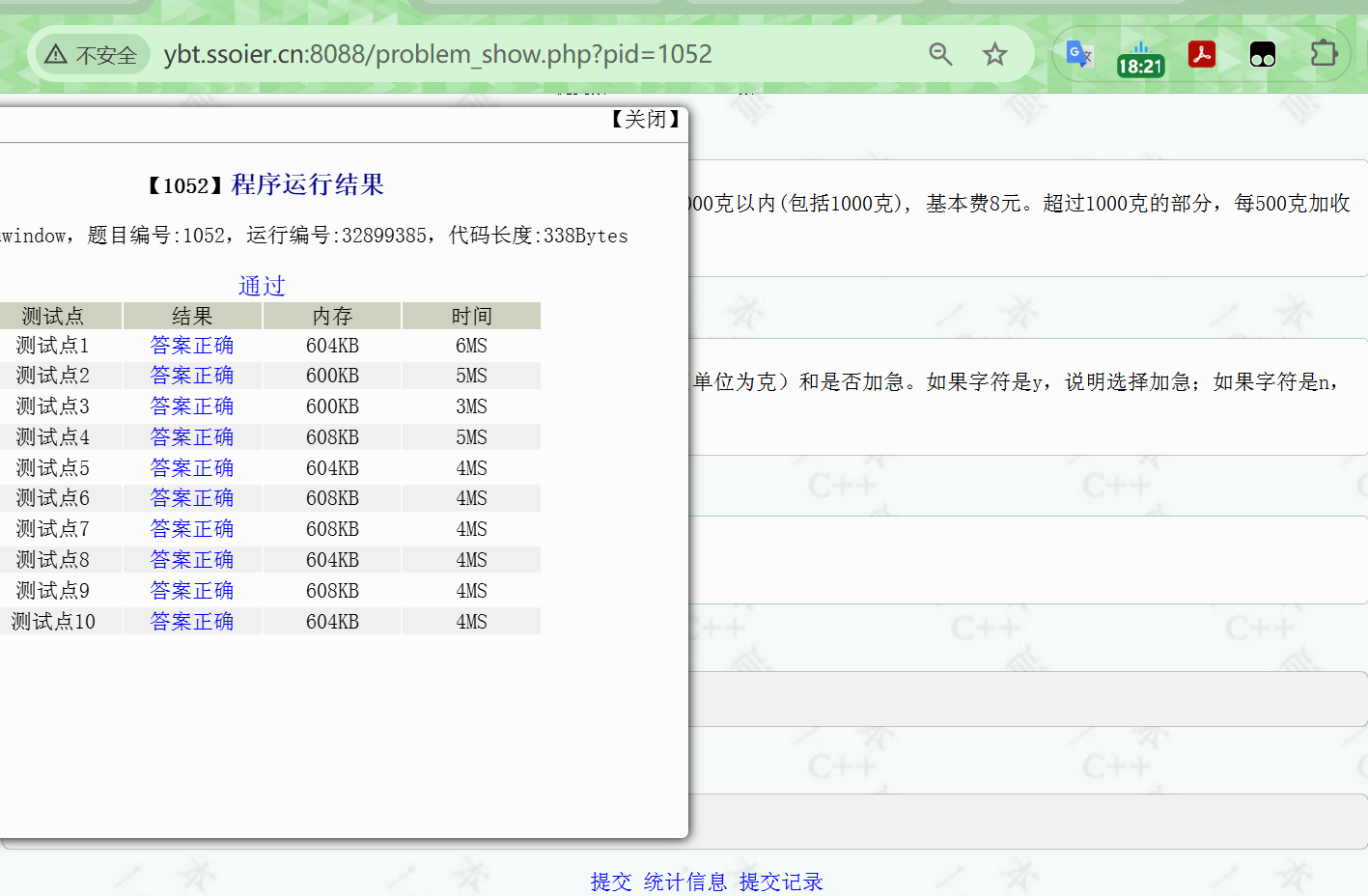Click the 运行编号:32899385 text
The height and width of the screenshot is (896, 1368).
(x=336, y=236)
